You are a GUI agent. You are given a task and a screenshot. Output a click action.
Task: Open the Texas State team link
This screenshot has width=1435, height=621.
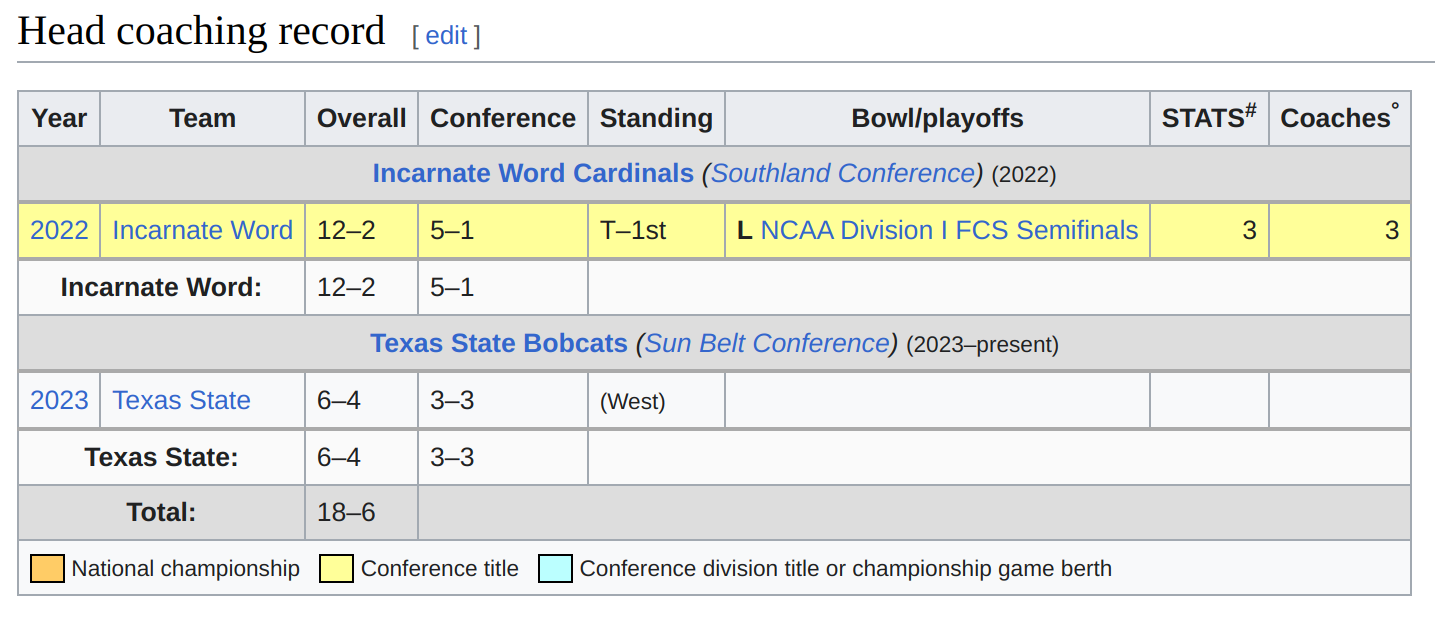pos(182,400)
